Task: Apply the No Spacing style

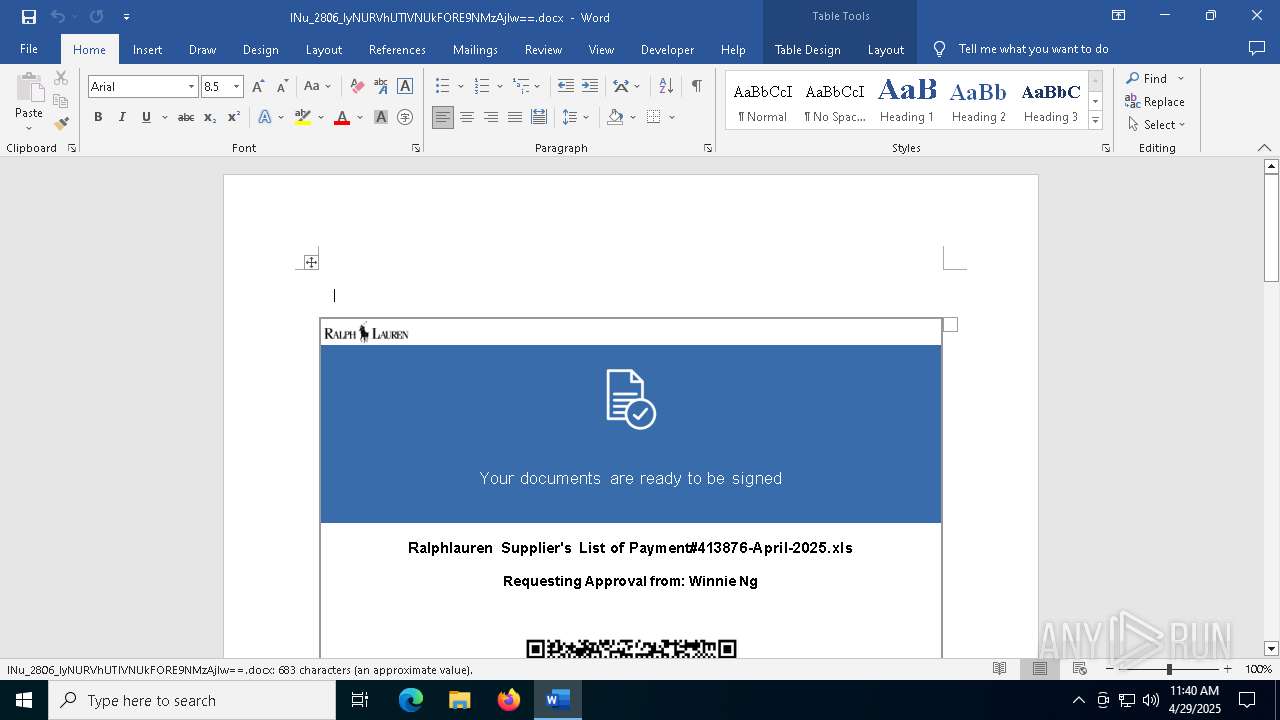Action: [835, 100]
